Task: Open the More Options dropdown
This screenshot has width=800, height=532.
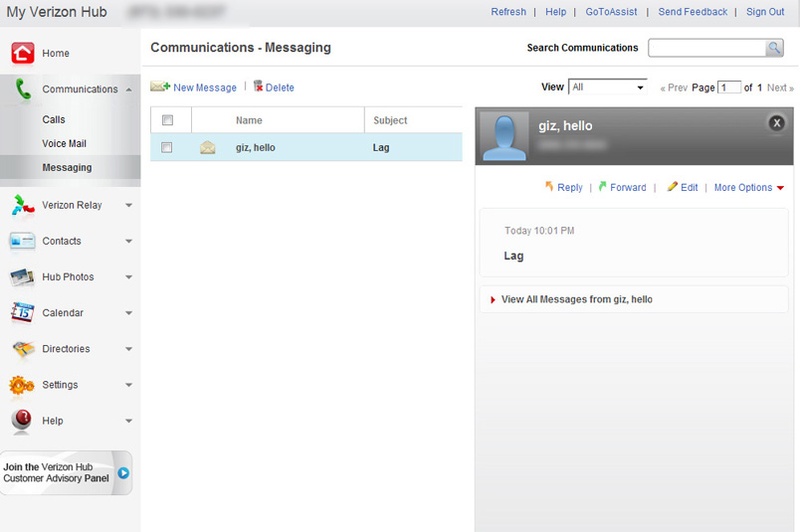Action: pyautogui.click(x=748, y=188)
